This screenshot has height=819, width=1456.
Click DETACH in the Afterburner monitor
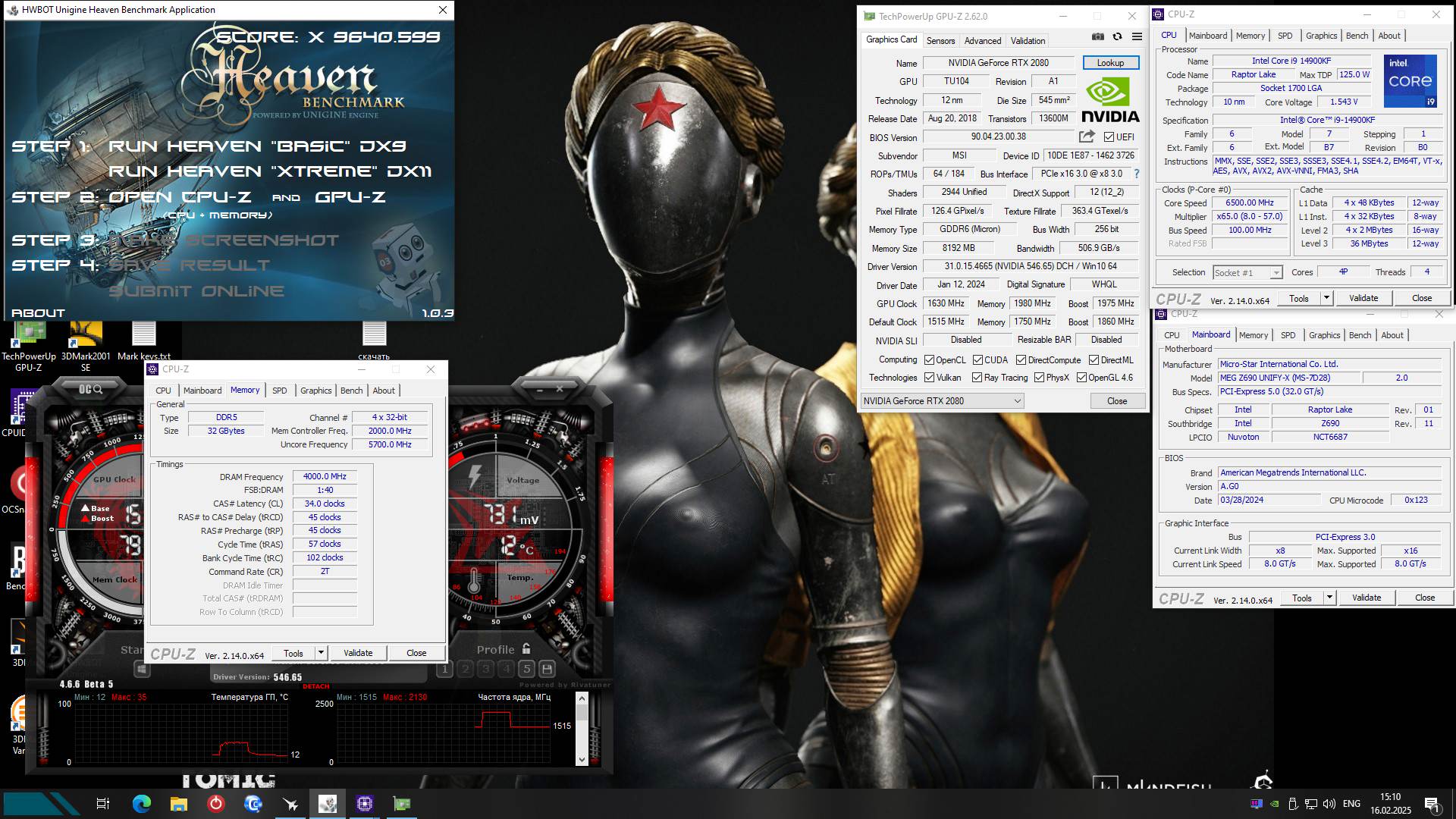coord(316,686)
